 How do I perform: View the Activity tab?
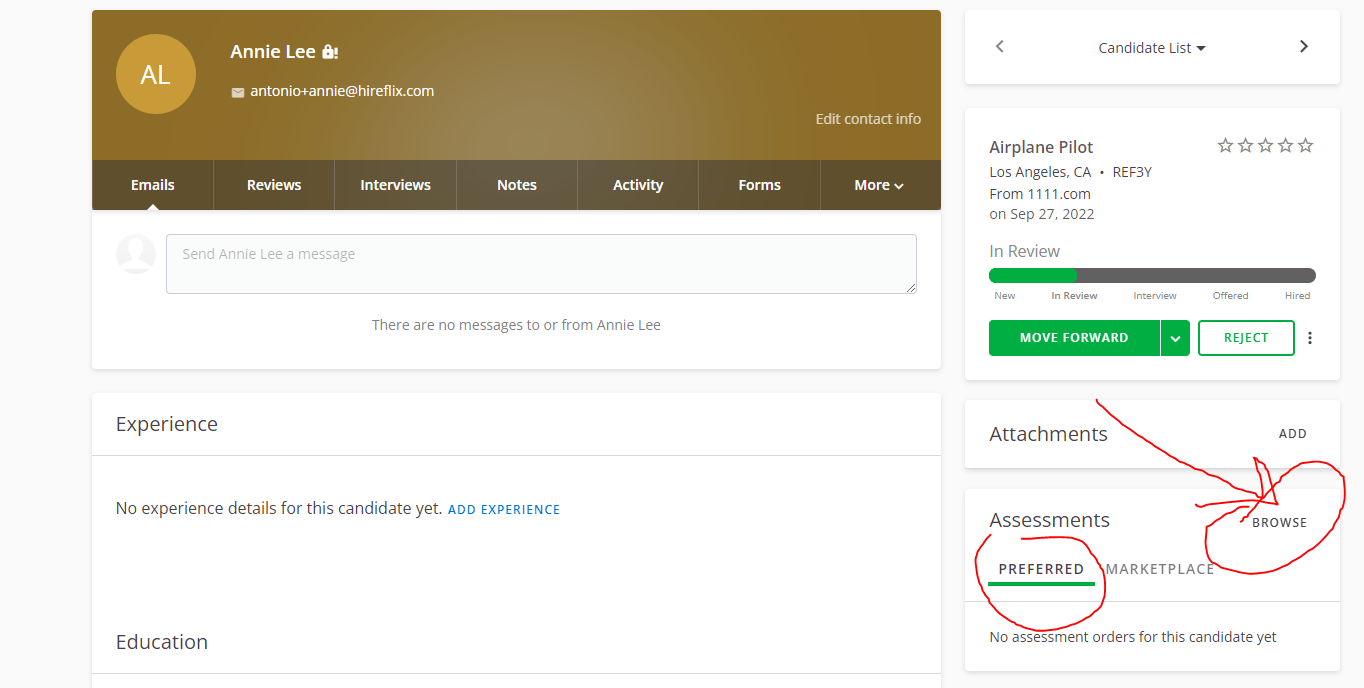click(638, 185)
